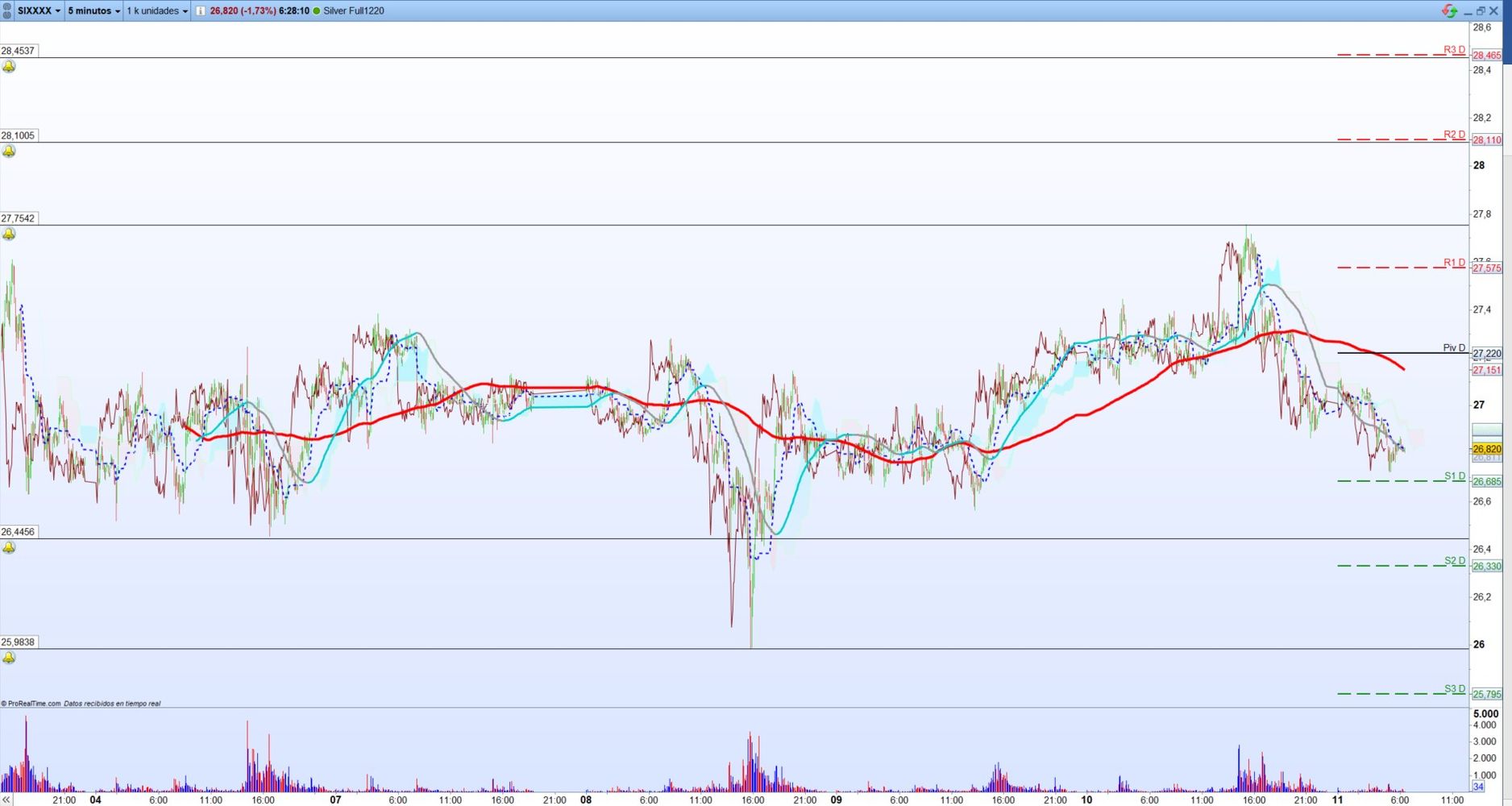Click the 27,220 pivot price tag
Image resolution: width=1512 pixels, height=806 pixels.
(1487, 354)
